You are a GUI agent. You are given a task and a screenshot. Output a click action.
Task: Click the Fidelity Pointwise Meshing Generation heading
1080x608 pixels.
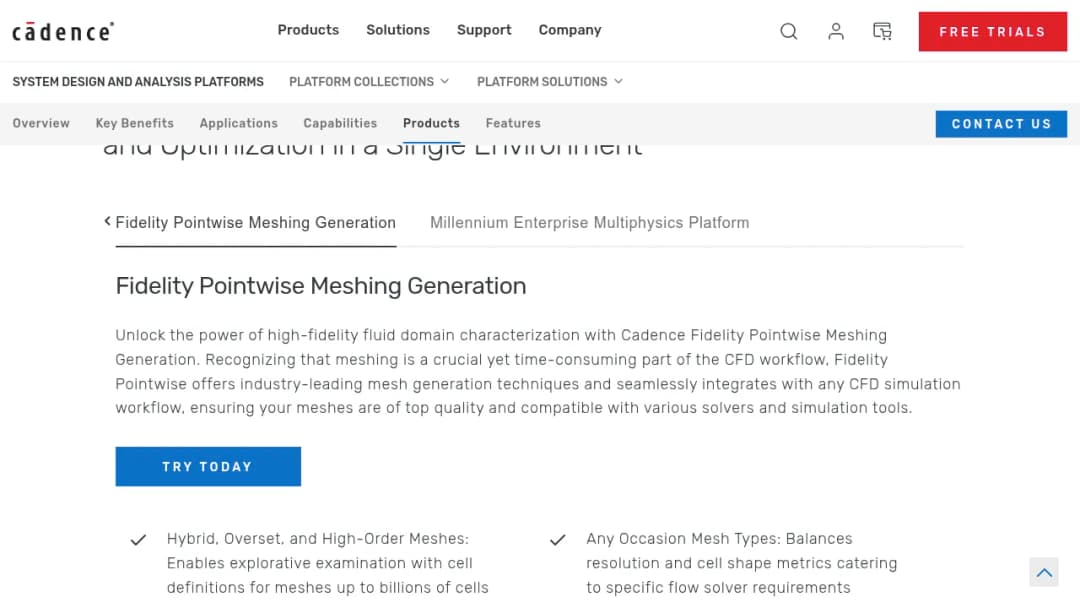pyautogui.click(x=321, y=286)
